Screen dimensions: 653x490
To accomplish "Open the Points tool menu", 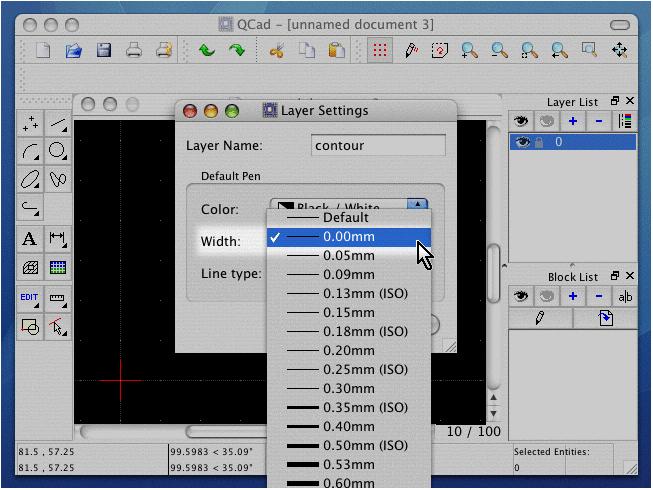I will coord(30,123).
